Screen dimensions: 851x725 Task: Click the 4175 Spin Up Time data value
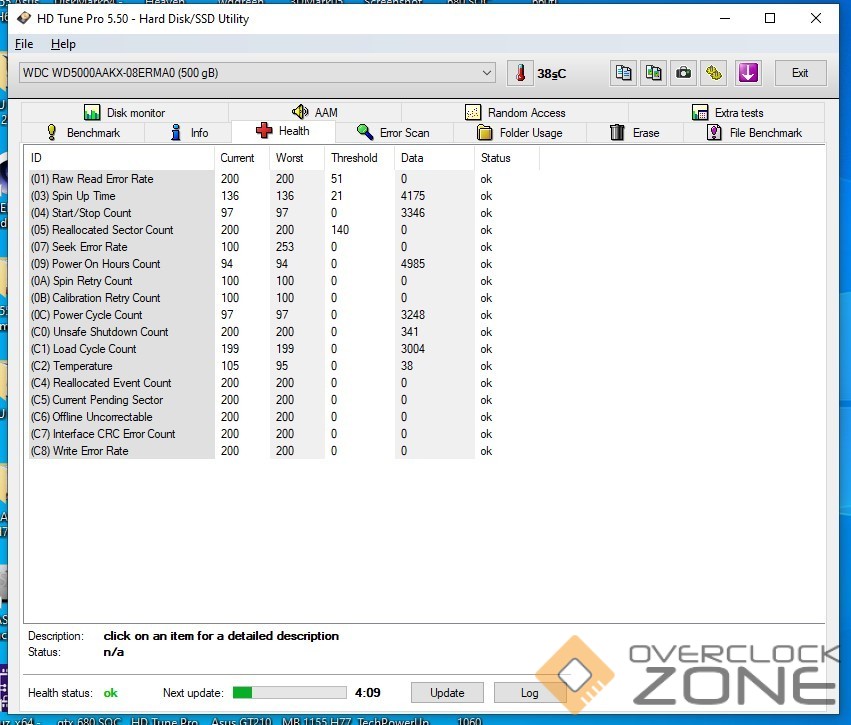click(x=413, y=196)
